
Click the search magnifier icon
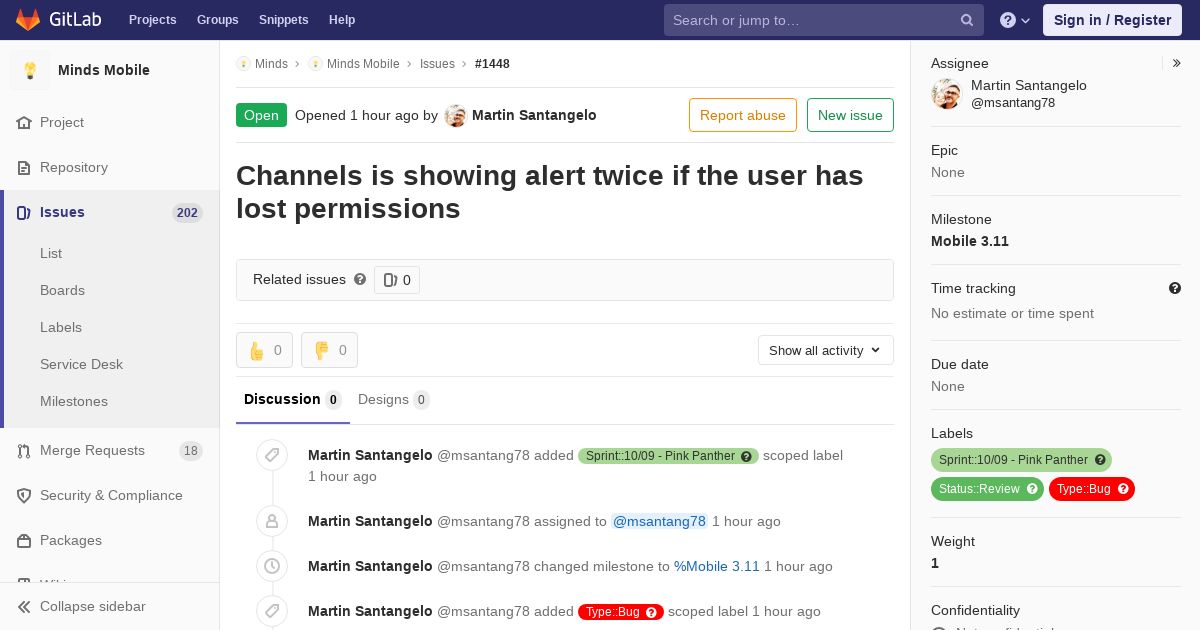pyautogui.click(x=967, y=20)
